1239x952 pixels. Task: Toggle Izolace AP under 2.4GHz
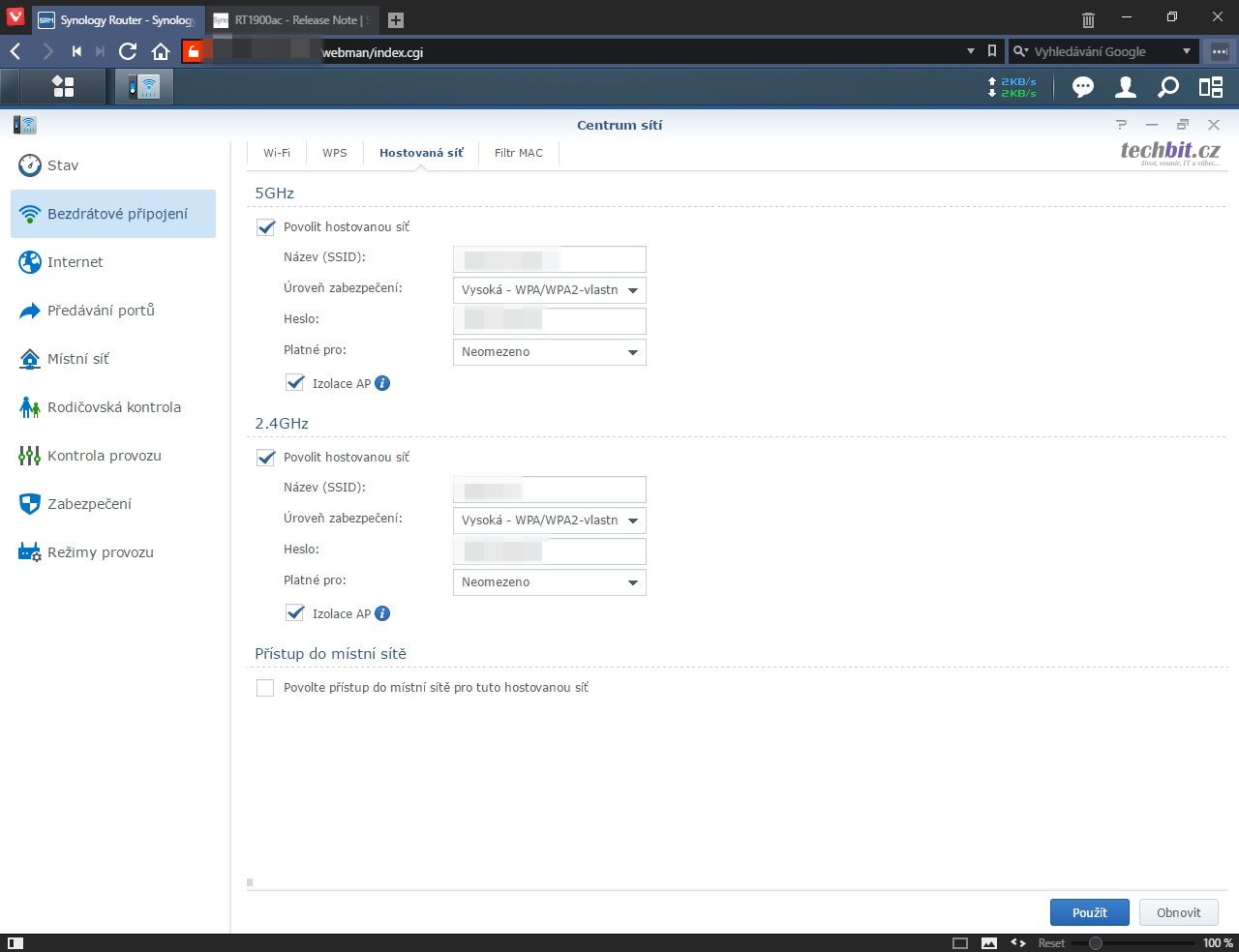(x=295, y=613)
